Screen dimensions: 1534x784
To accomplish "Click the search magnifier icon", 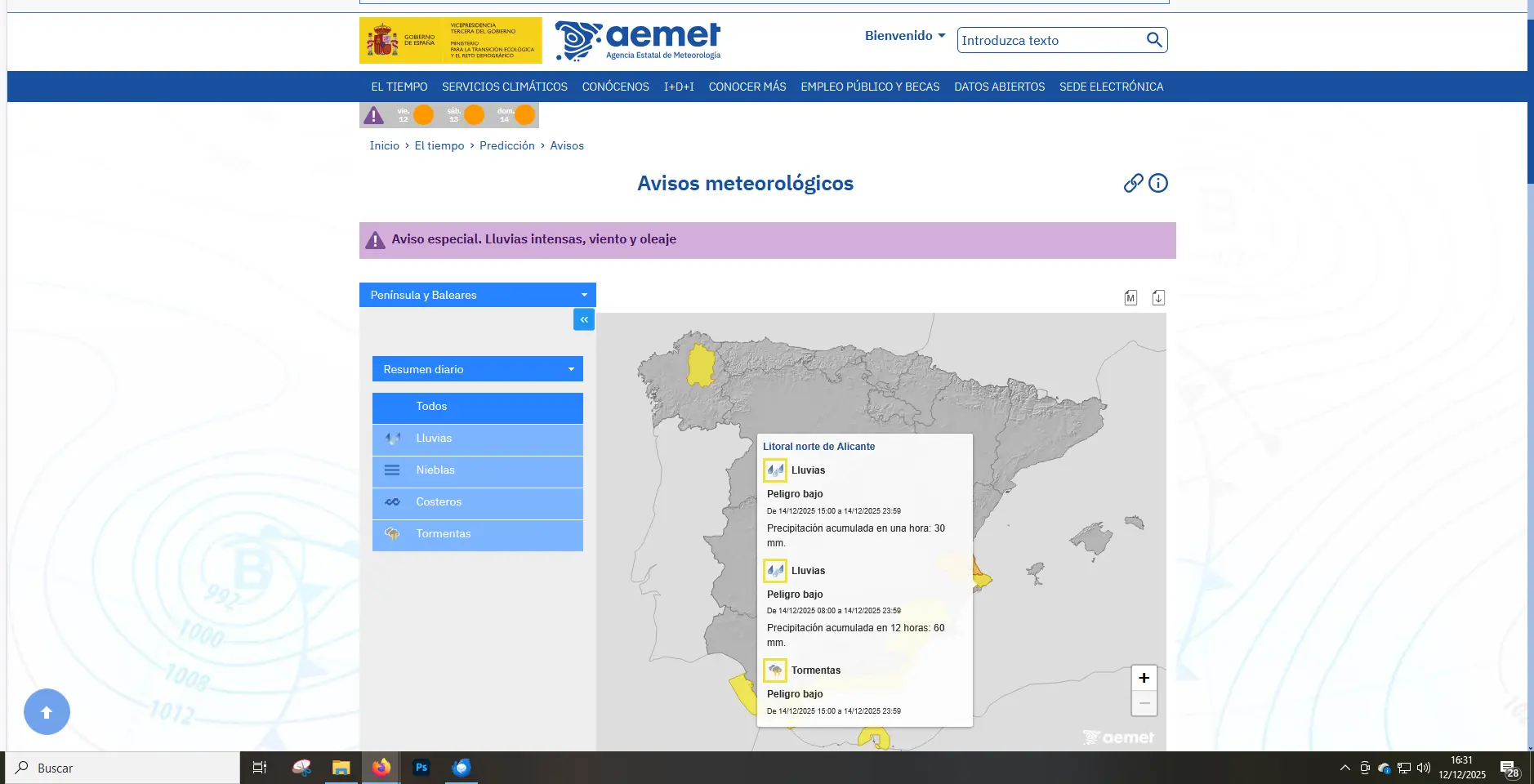I will tap(1153, 40).
